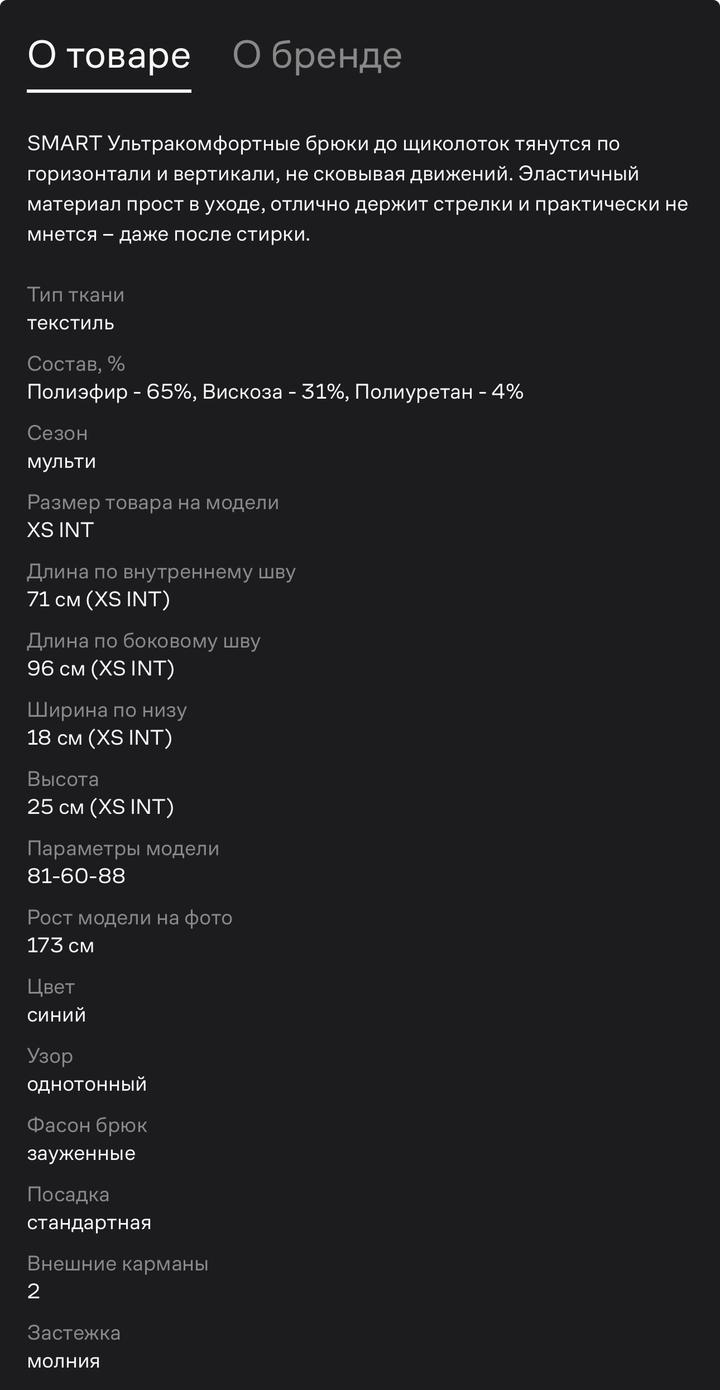Click the «Ширина по низу» label
Screen dimensions: 720x1390
pyautogui.click(x=107, y=710)
